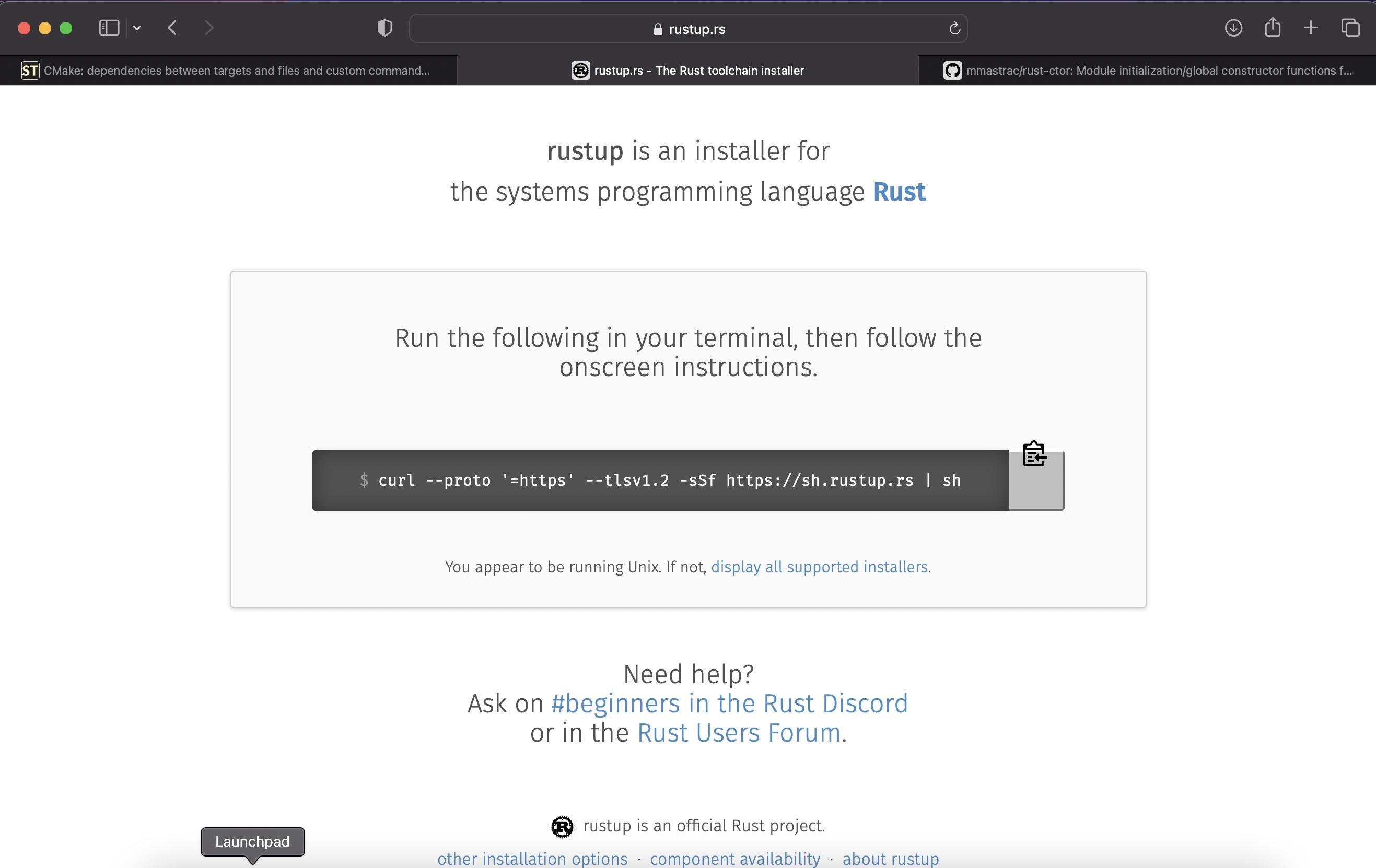The width and height of the screenshot is (1376, 868).
Task: Click the page reload button
Action: 954,28
